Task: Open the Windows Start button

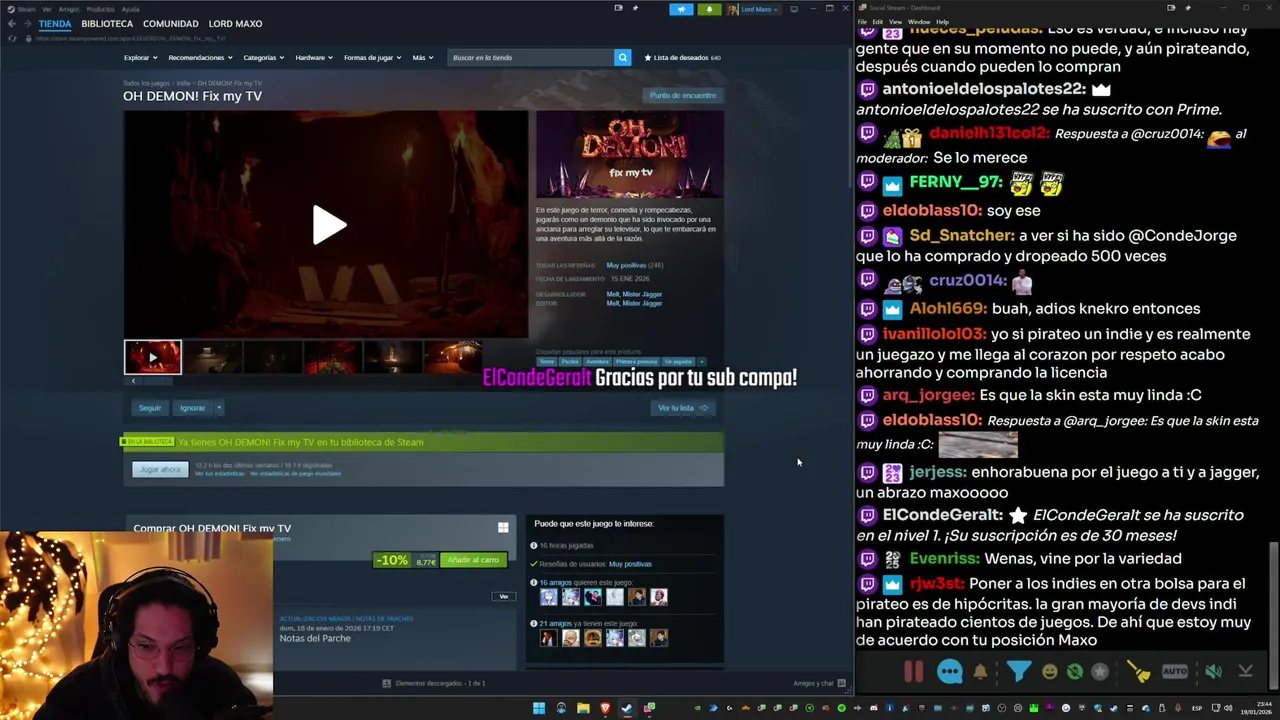Action: (x=539, y=708)
